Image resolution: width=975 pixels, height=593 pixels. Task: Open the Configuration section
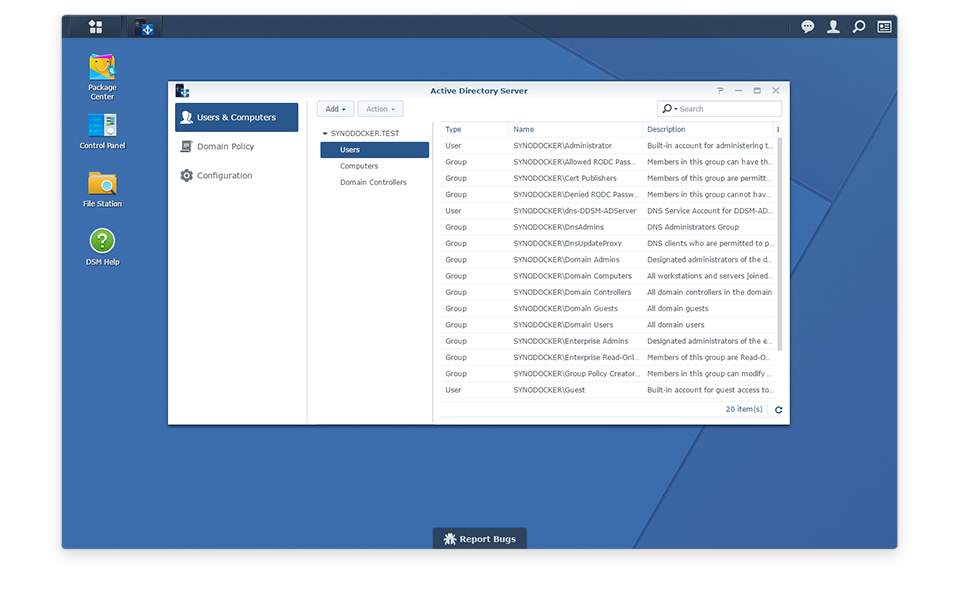click(x=224, y=176)
